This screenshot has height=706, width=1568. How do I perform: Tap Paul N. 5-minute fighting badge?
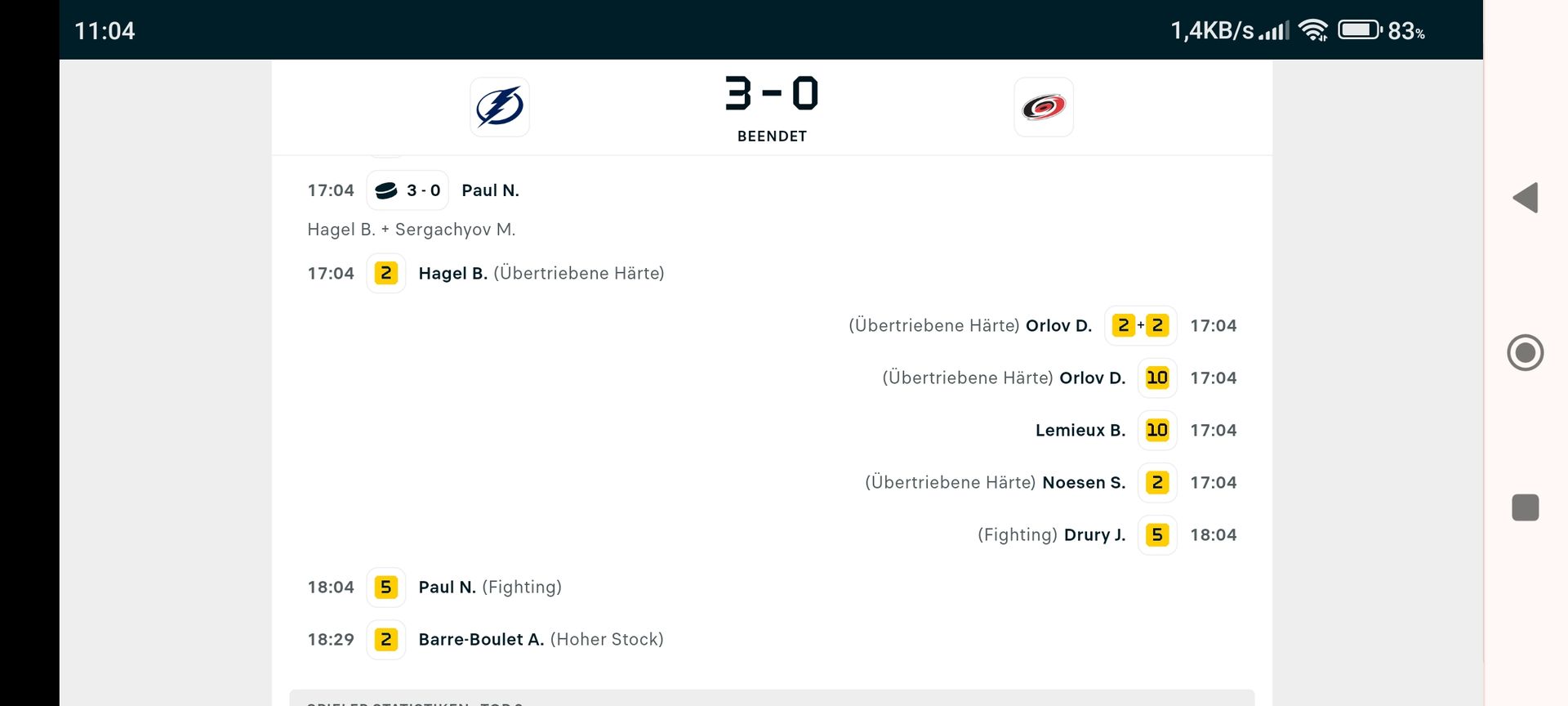pyautogui.click(x=386, y=587)
